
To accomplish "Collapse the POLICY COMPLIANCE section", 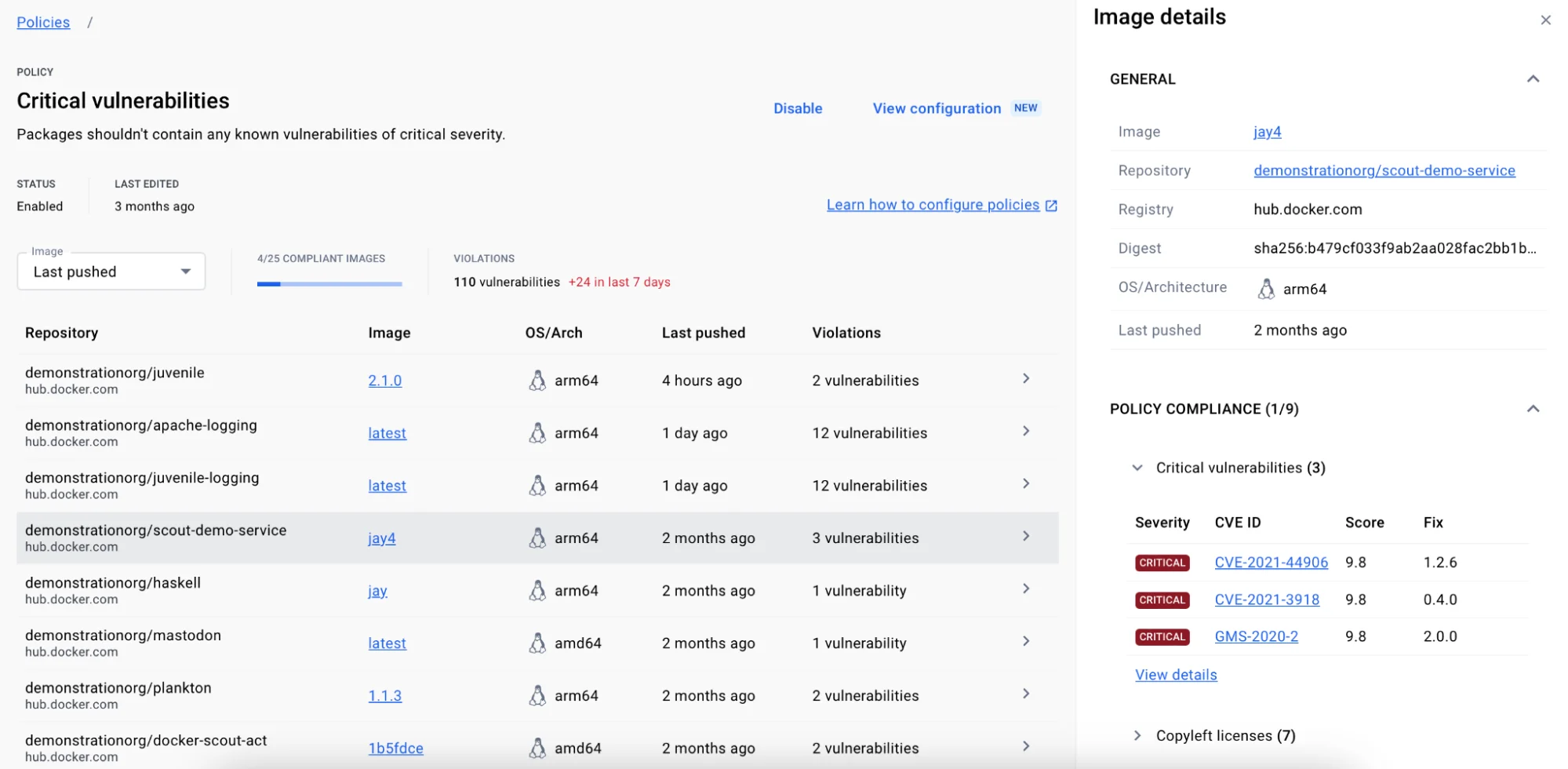I will pyautogui.click(x=1533, y=408).
